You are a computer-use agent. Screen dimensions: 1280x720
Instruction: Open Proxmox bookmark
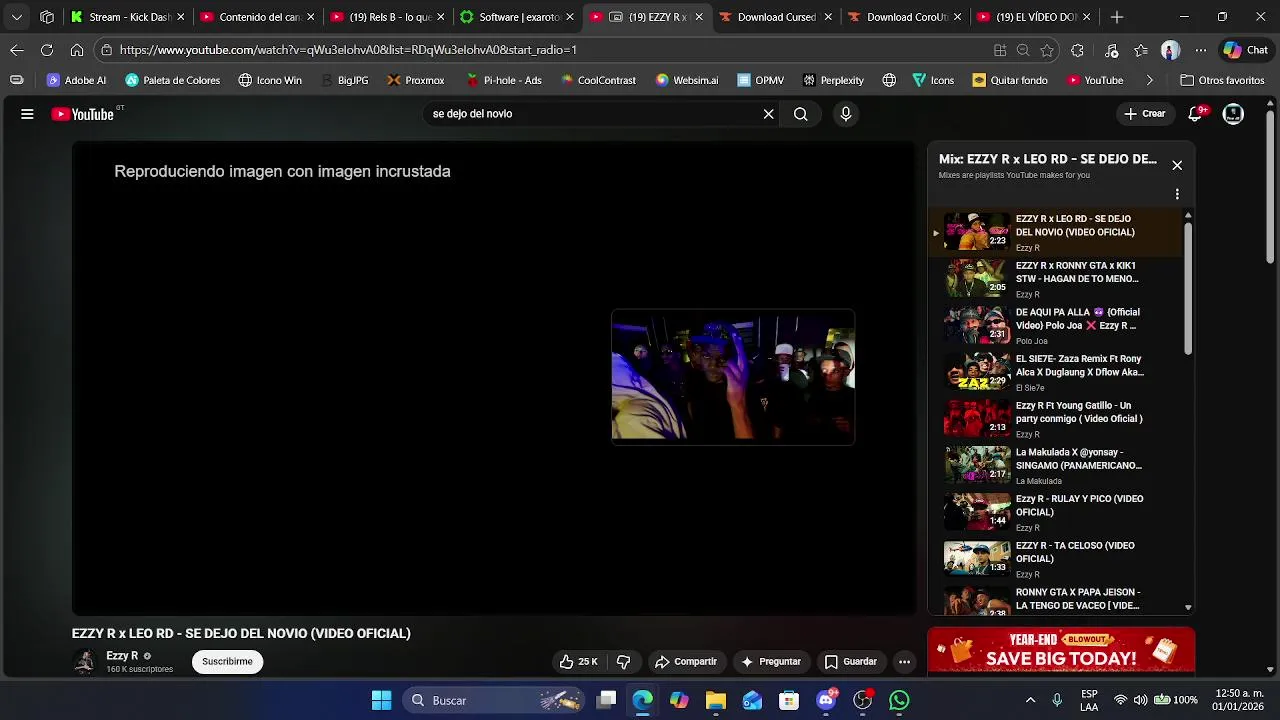(415, 80)
